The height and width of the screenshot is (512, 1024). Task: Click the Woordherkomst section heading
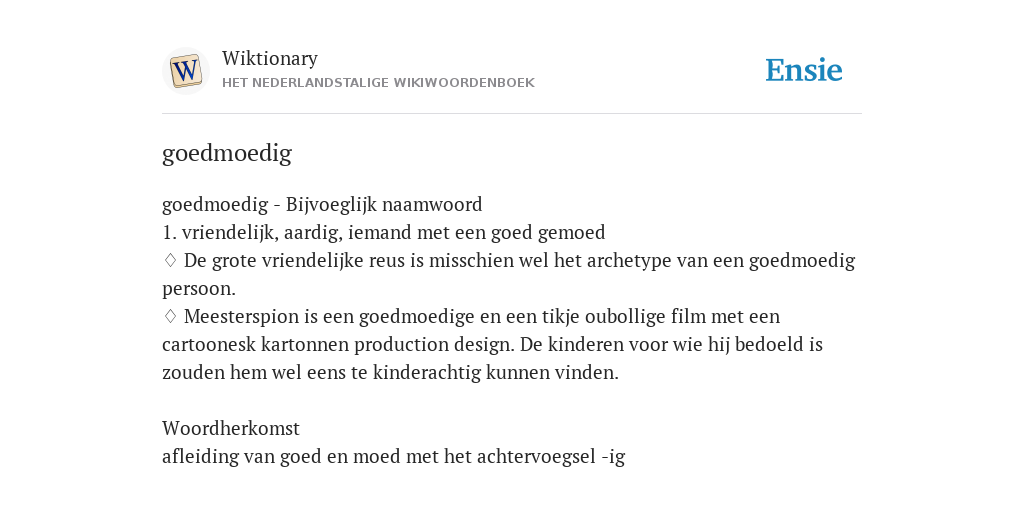(231, 428)
